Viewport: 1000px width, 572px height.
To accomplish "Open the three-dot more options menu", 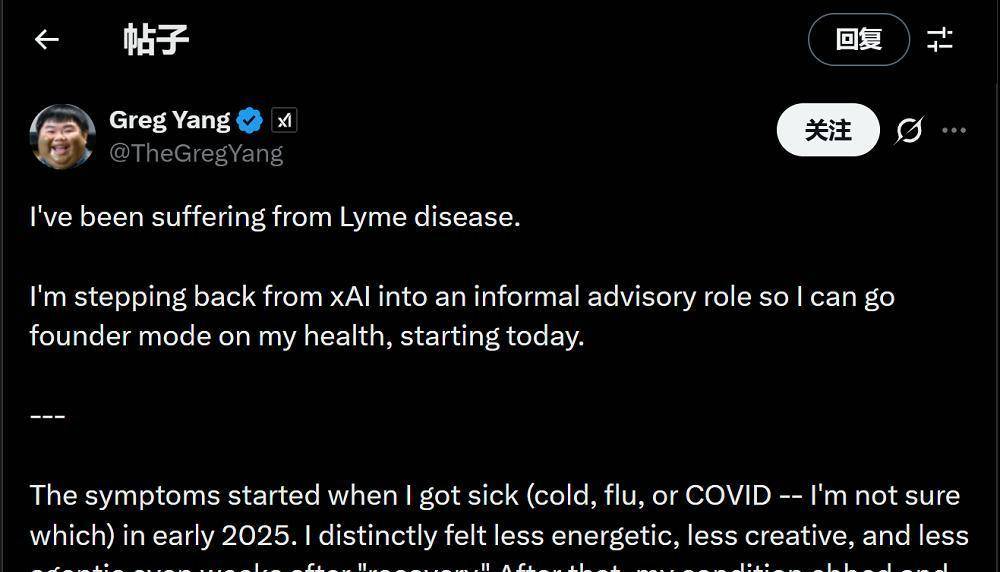I will coord(954,130).
